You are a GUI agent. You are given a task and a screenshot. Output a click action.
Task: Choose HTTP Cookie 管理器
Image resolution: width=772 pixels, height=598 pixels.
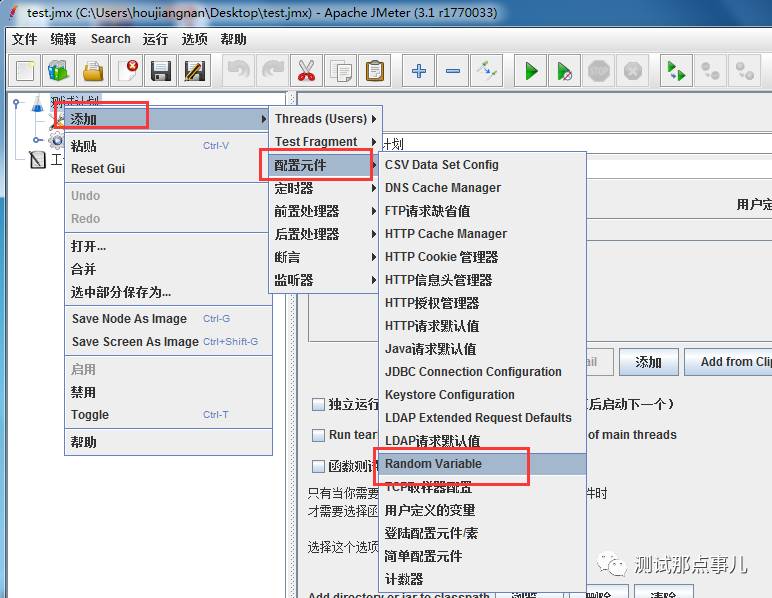[x=482, y=257]
